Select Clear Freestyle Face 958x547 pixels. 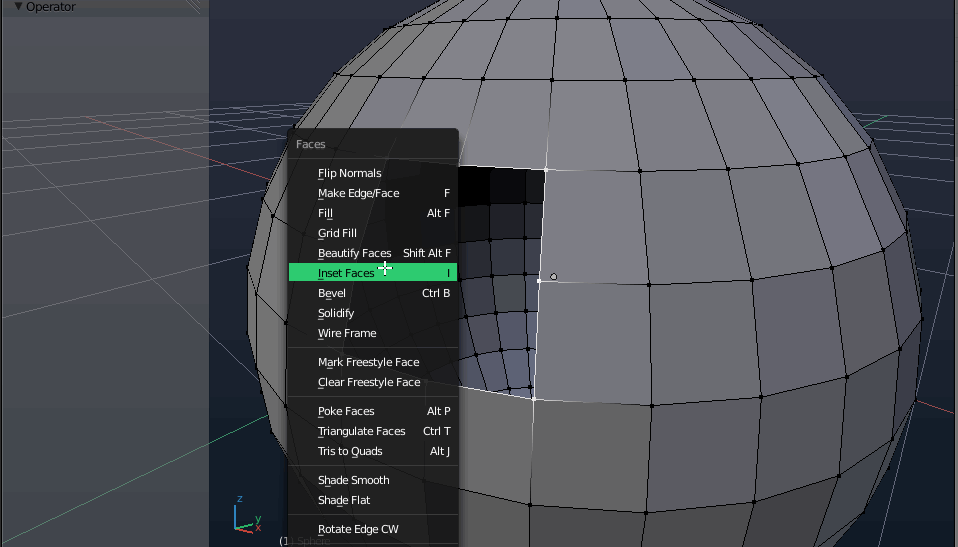pyautogui.click(x=373, y=382)
